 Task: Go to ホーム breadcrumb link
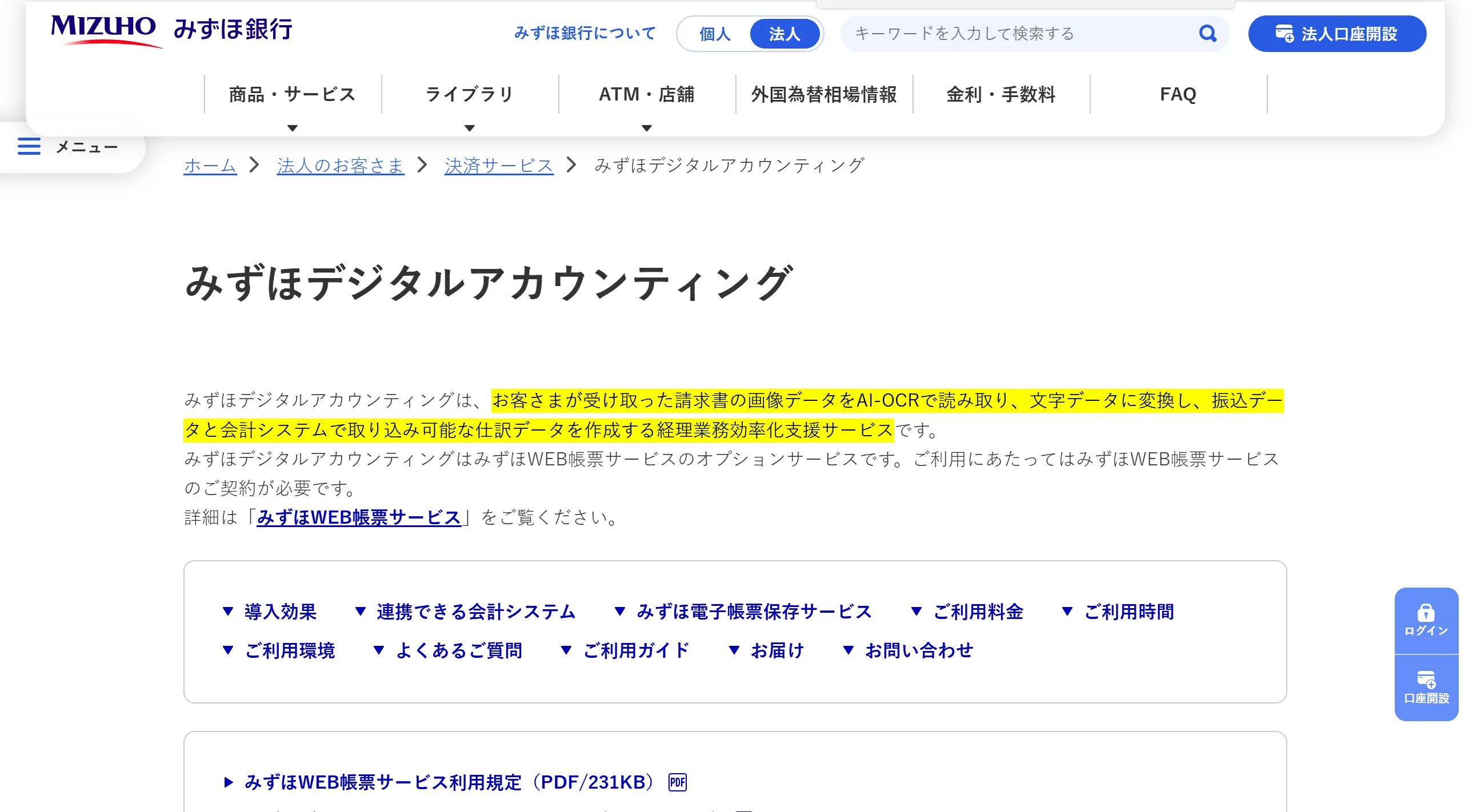[210, 166]
